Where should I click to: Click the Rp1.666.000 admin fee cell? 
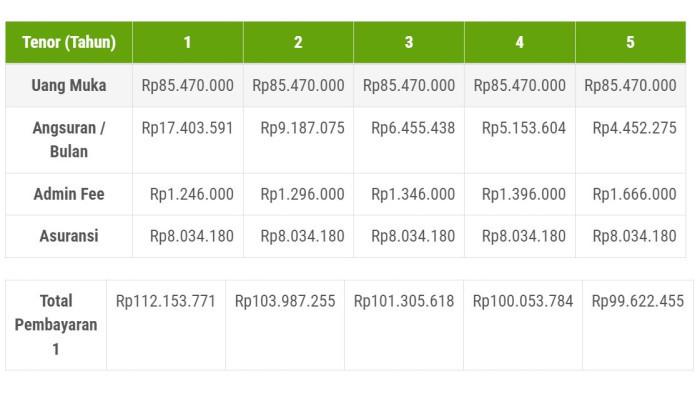point(630,194)
